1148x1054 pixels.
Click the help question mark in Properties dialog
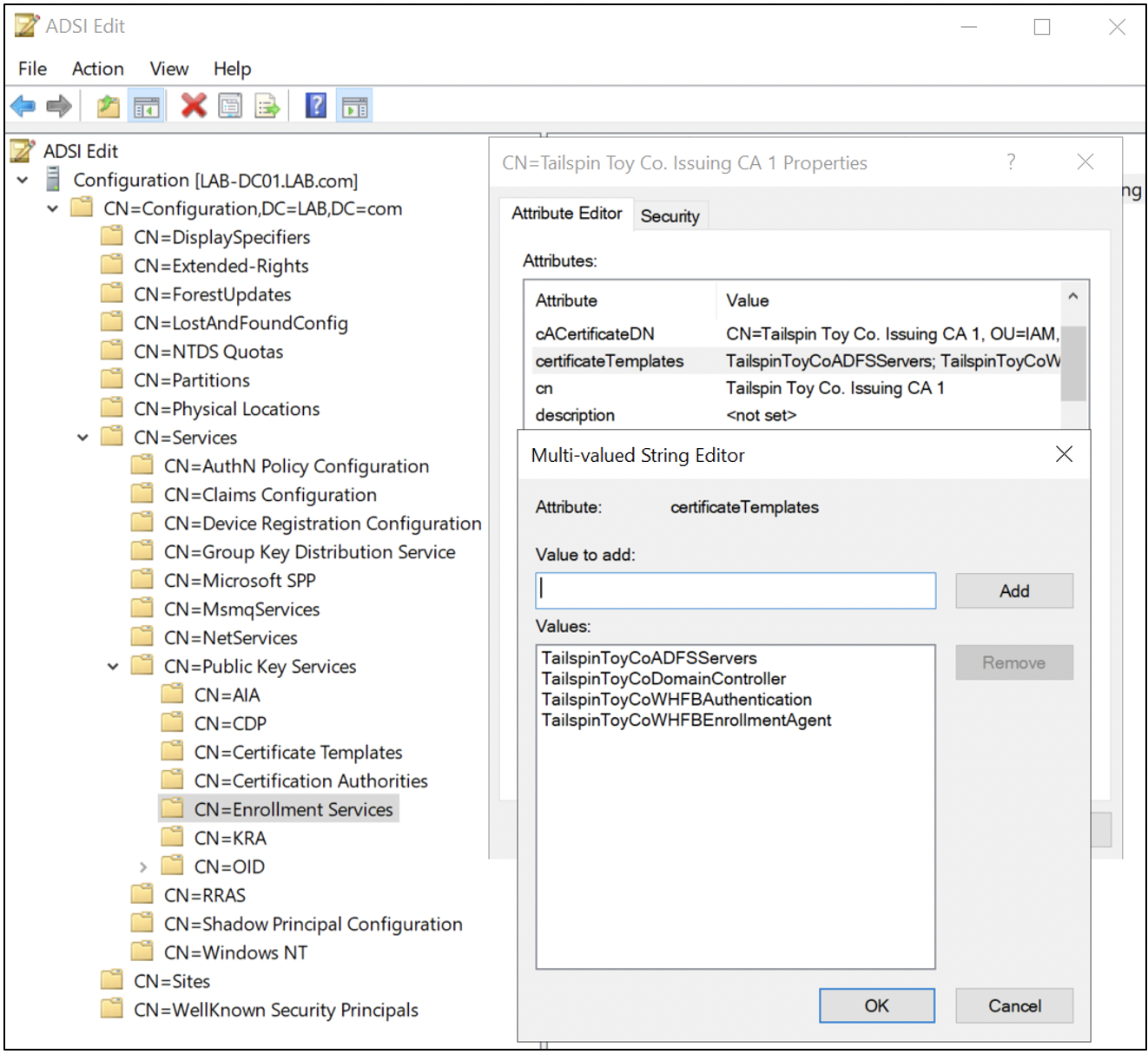coord(1011,161)
